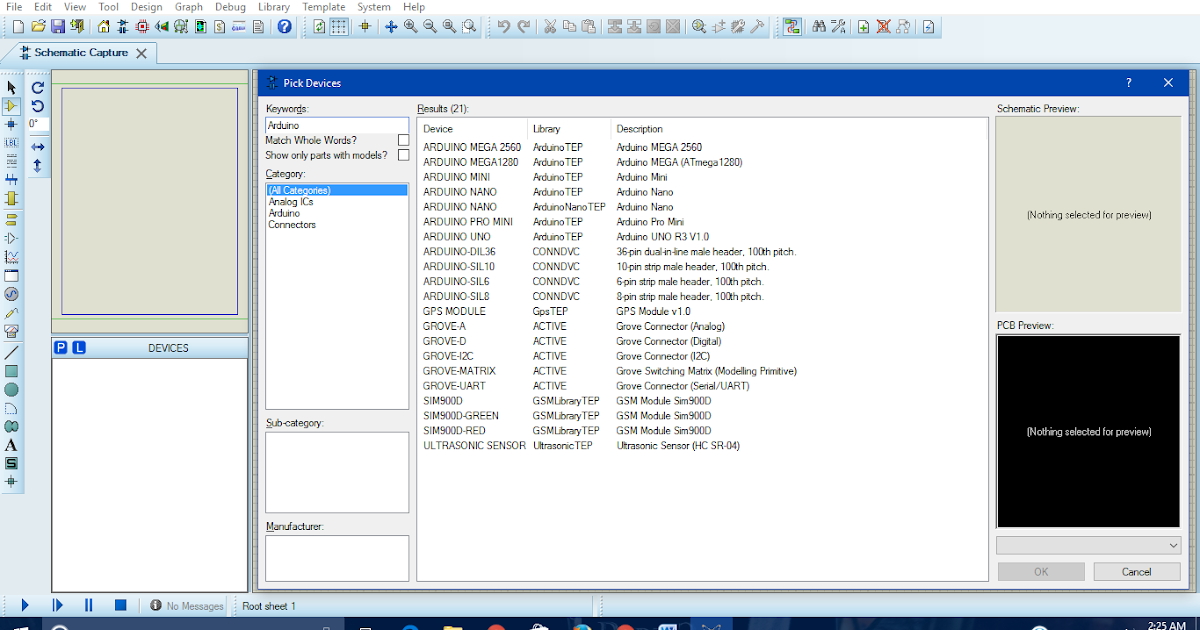Click the New Project toolbar icon
1200x630 pixels.
pos(16,27)
